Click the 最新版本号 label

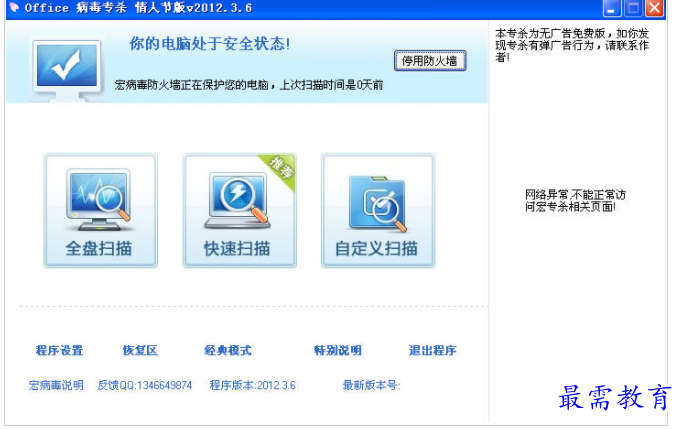pyautogui.click(x=371, y=385)
